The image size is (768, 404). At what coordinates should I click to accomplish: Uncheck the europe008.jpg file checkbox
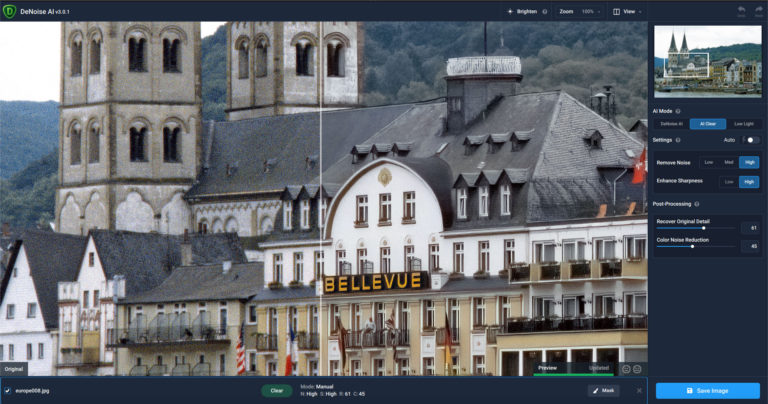9,390
